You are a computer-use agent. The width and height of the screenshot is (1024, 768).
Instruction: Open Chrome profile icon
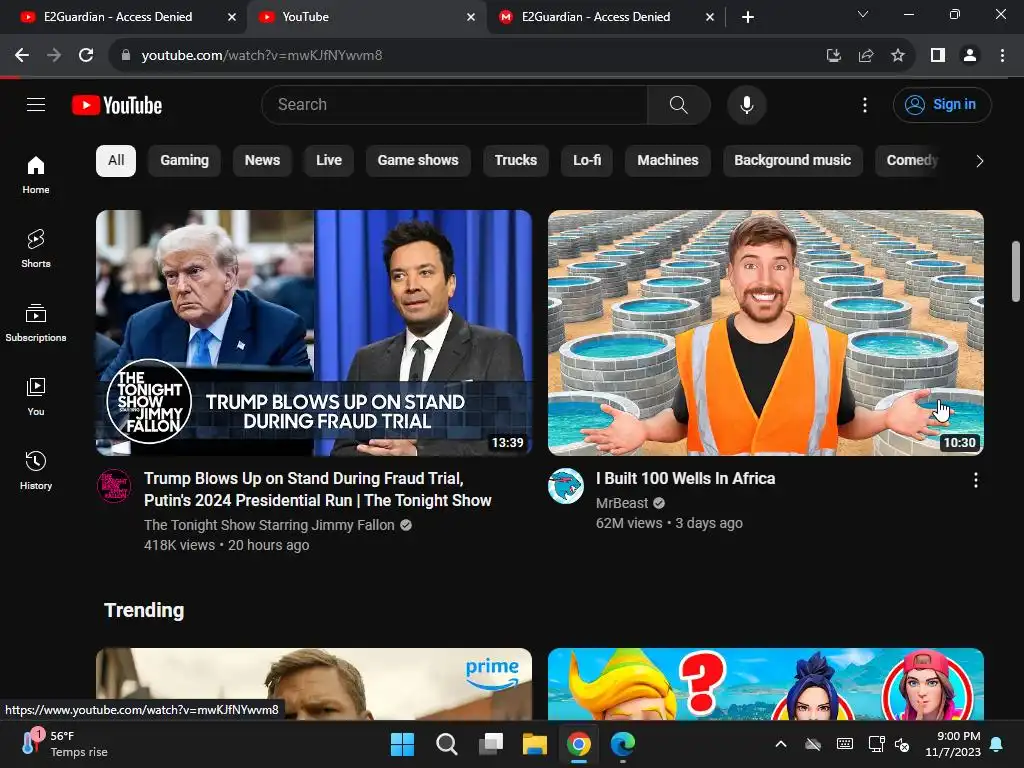pos(970,56)
